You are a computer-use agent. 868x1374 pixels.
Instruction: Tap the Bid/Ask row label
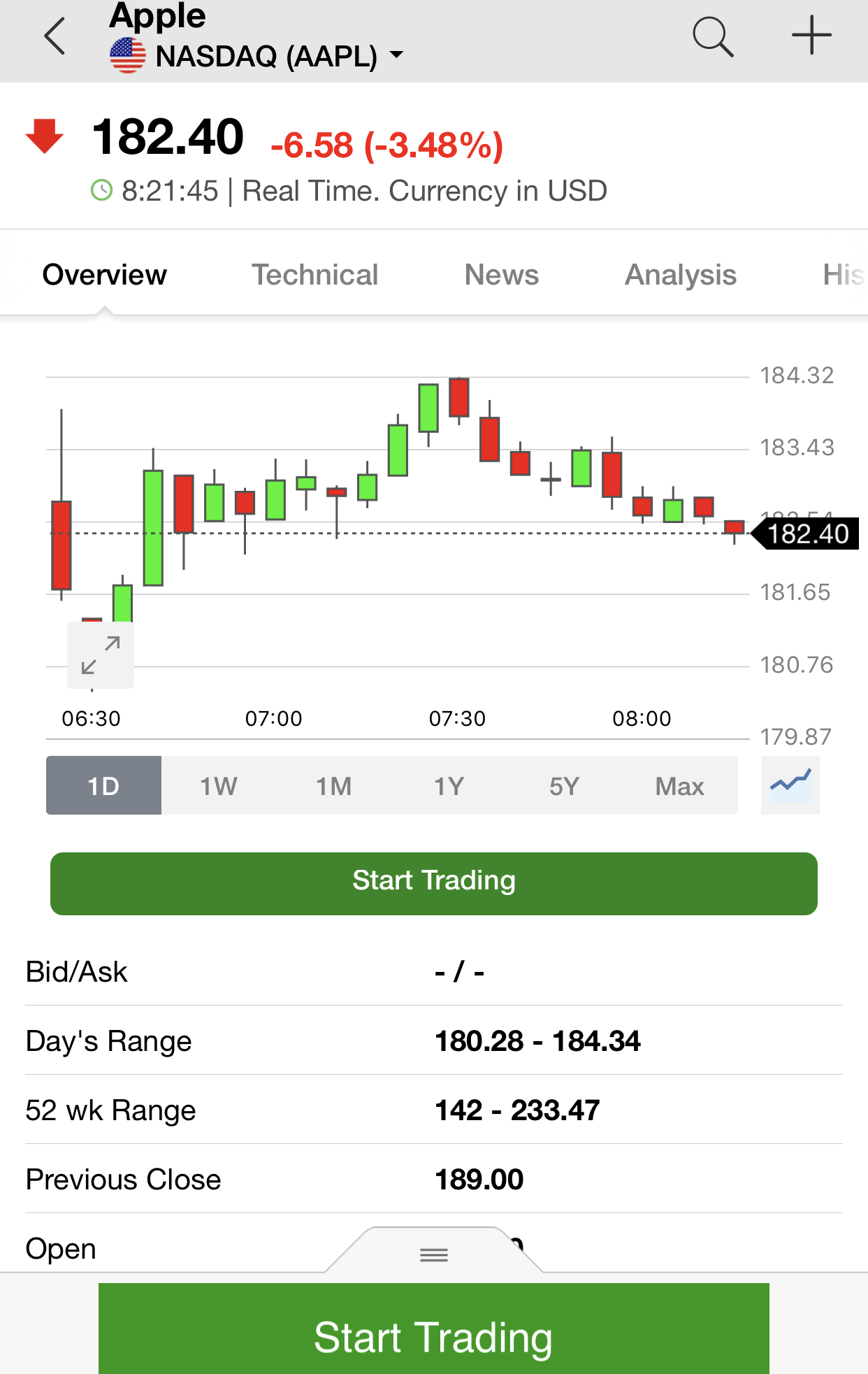coord(77,972)
